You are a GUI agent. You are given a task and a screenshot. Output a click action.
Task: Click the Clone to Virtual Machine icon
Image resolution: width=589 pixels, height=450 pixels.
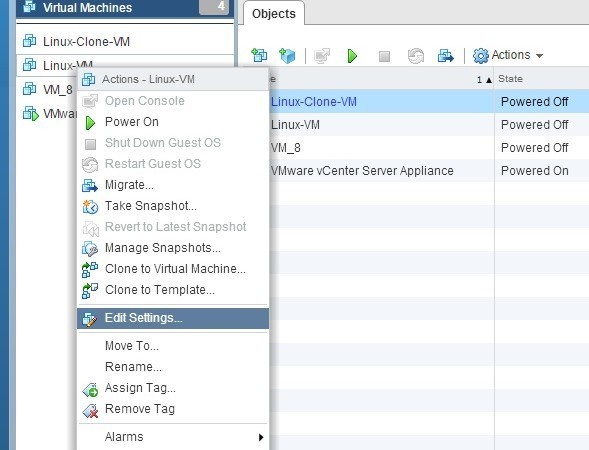pyautogui.click(x=90, y=270)
